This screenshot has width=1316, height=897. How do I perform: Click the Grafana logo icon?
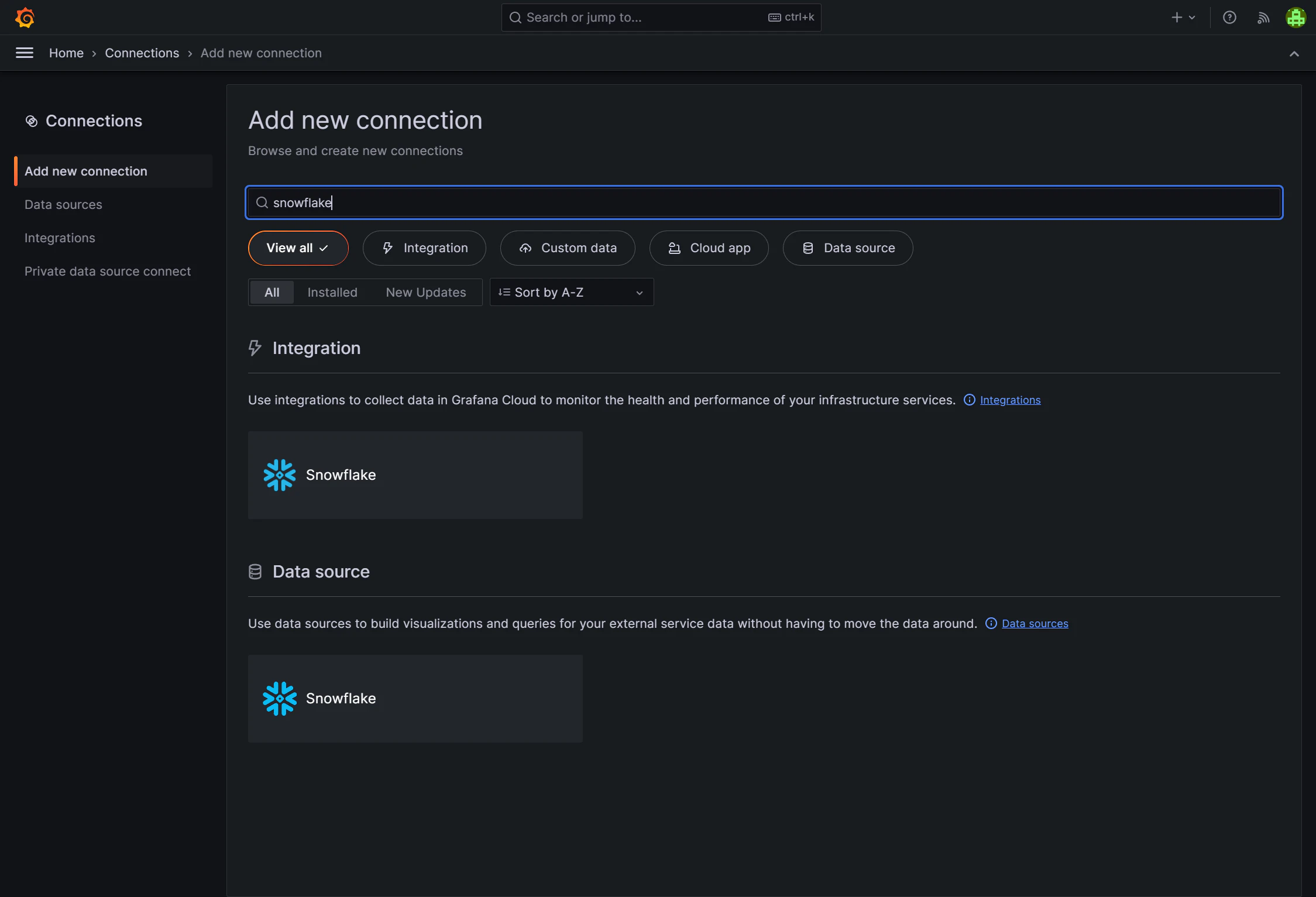tap(25, 18)
